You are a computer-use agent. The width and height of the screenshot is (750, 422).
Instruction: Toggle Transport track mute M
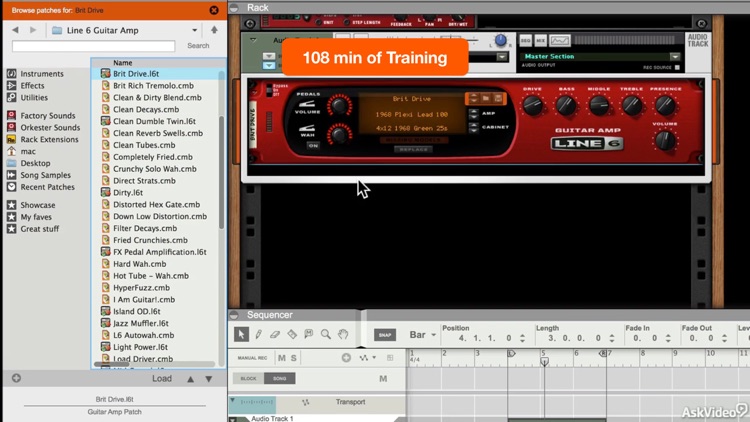[383, 378]
